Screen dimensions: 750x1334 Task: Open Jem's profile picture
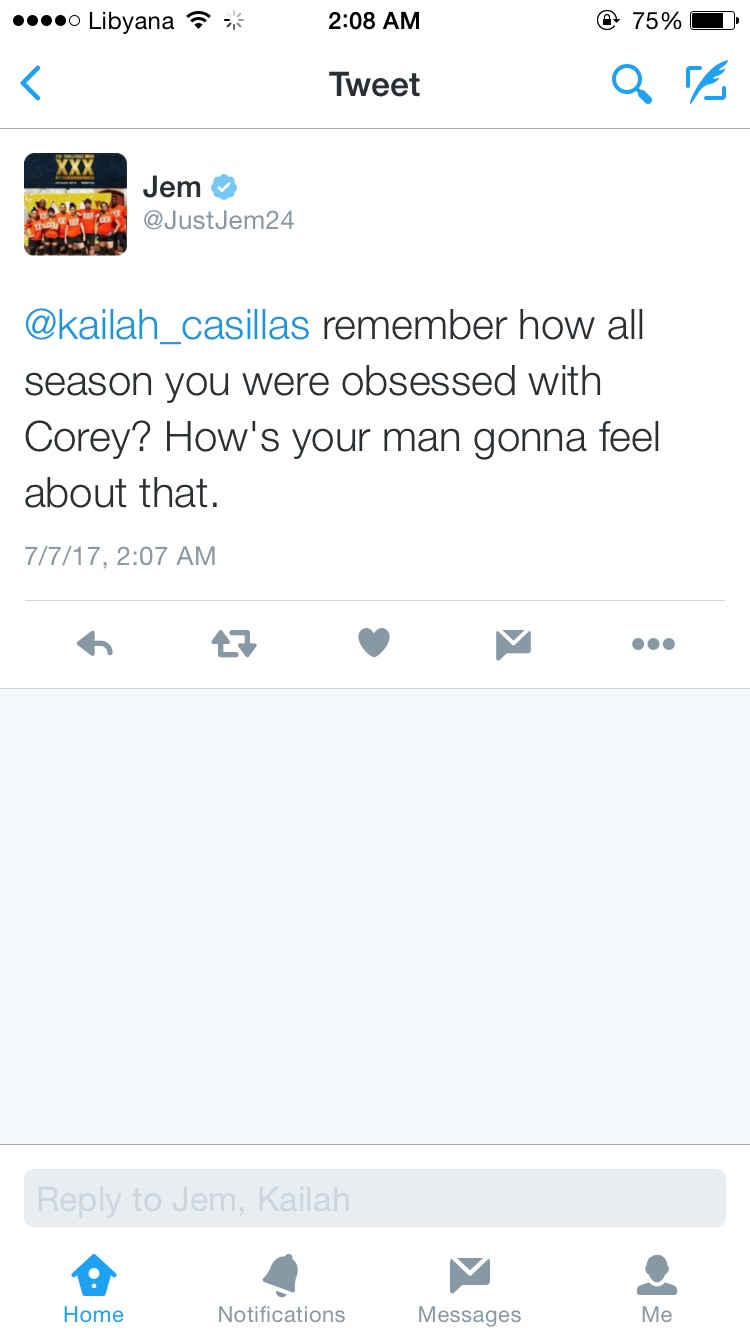point(76,204)
